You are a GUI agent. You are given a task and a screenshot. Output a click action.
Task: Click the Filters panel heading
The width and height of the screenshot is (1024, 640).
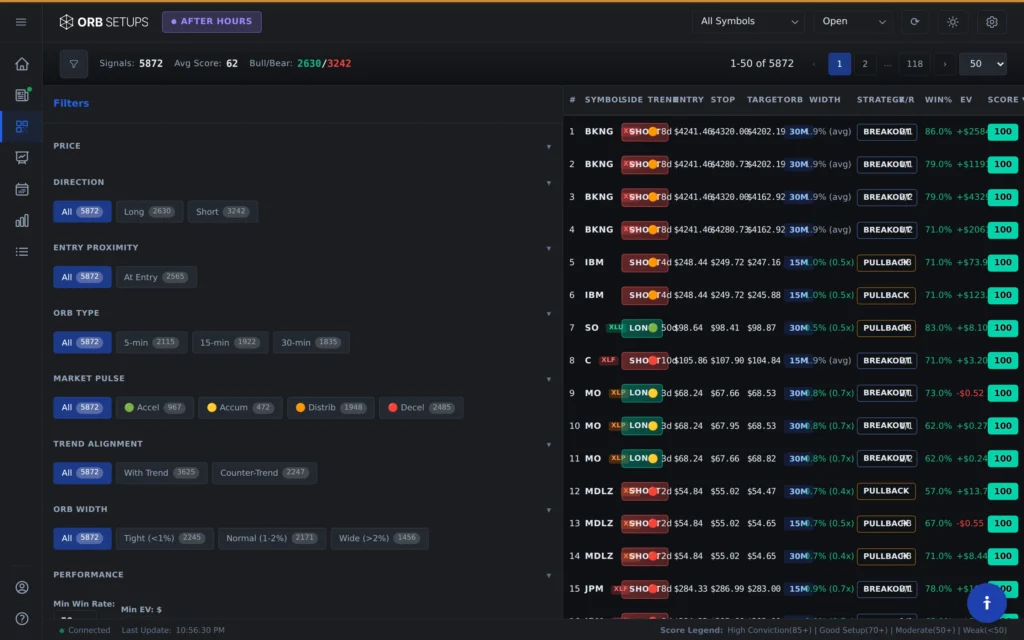[x=71, y=103]
